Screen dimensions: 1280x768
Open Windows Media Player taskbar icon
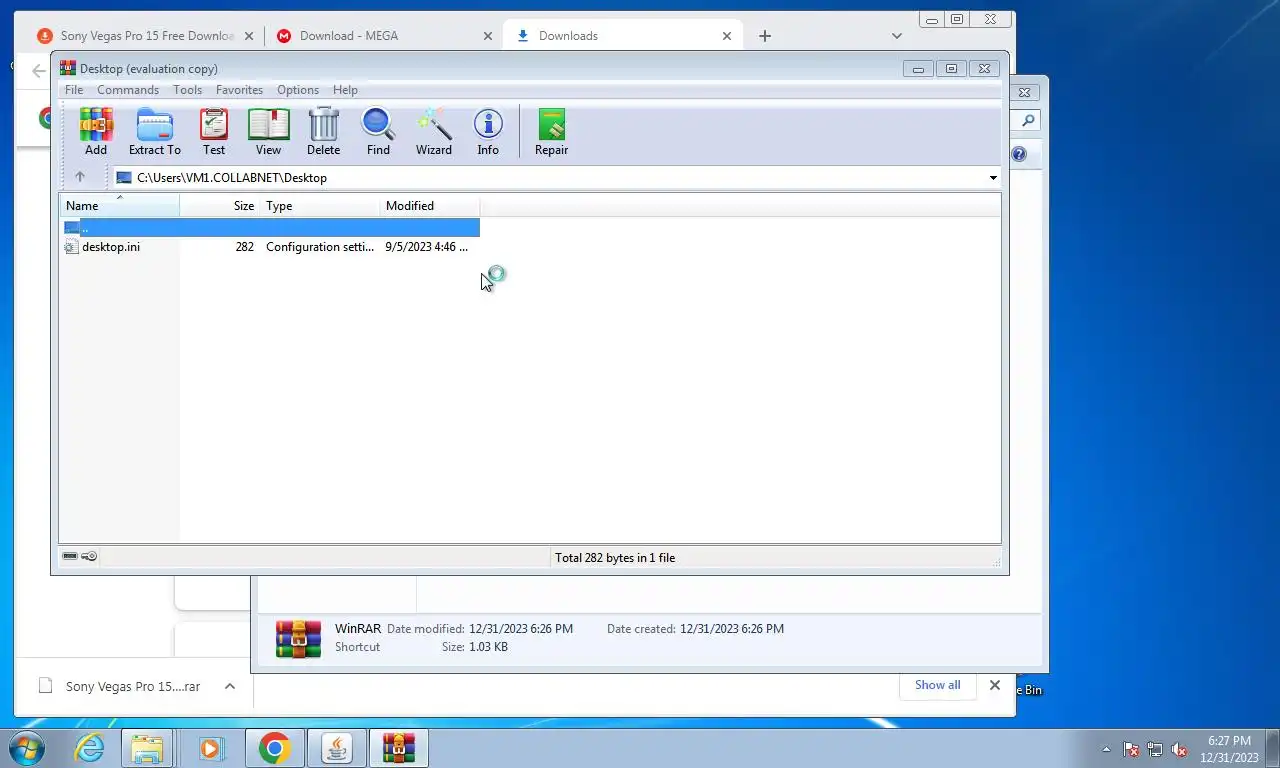point(209,748)
